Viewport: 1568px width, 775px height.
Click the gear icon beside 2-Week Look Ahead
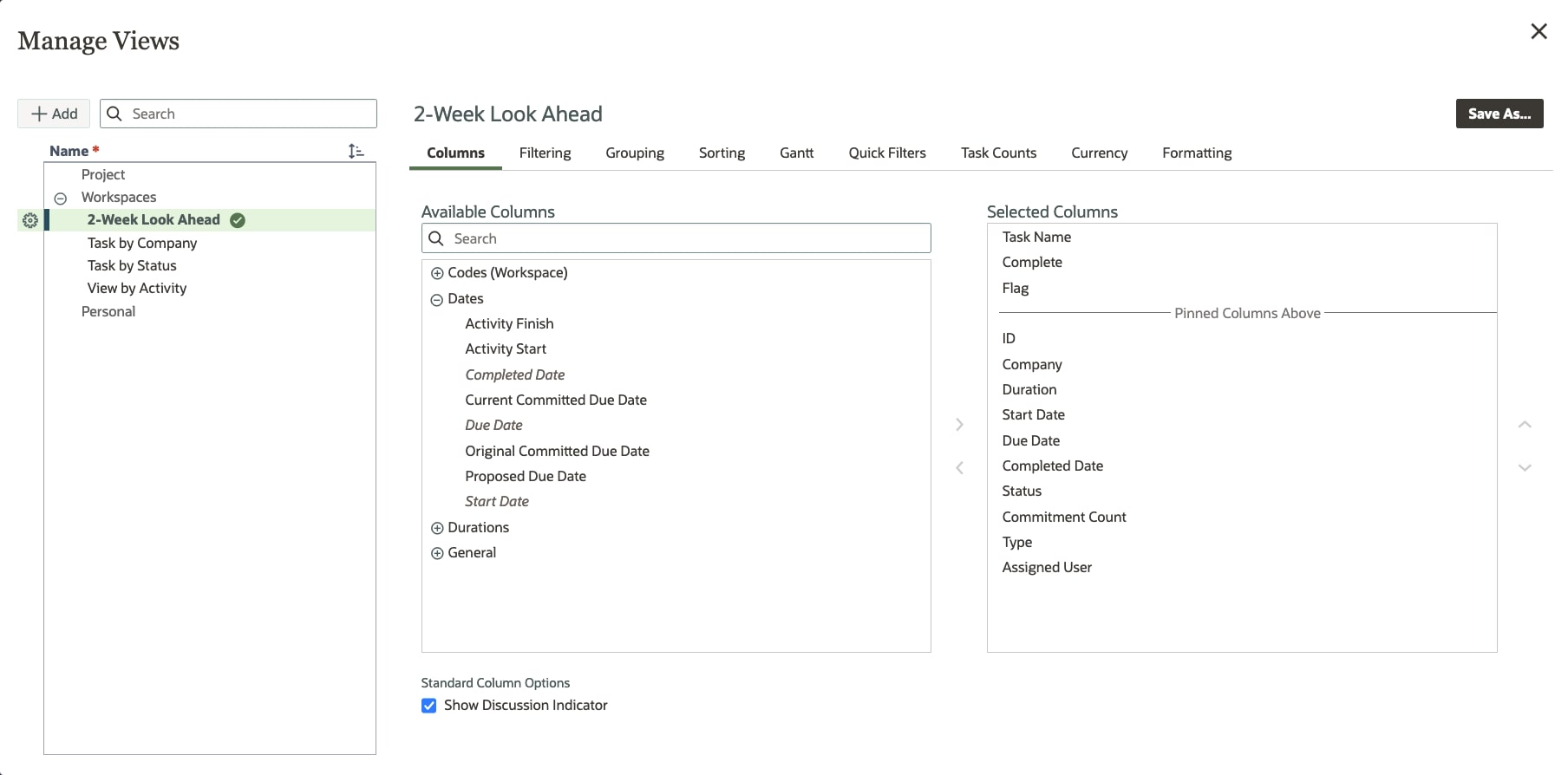click(x=30, y=220)
